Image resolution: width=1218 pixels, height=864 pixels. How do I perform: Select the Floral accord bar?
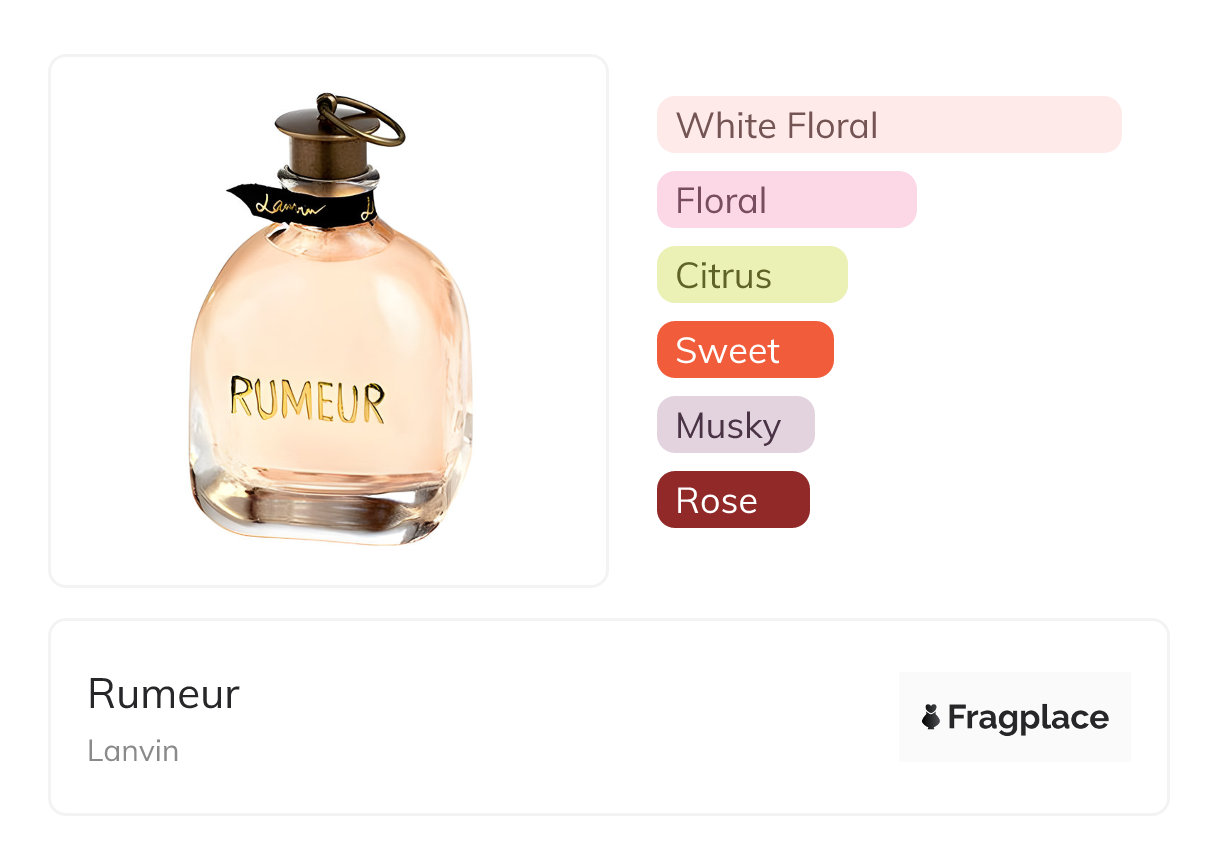[x=787, y=200]
